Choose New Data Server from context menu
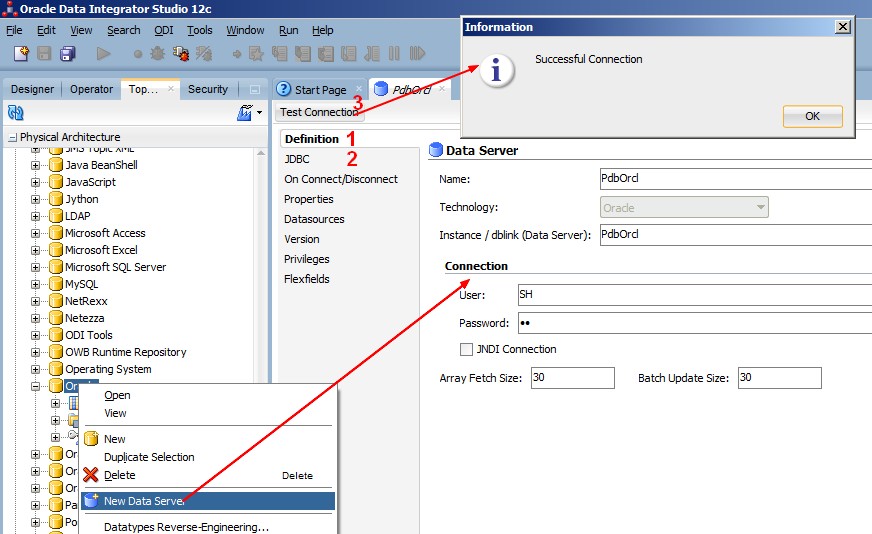The image size is (872, 534). pyautogui.click(x=142, y=501)
